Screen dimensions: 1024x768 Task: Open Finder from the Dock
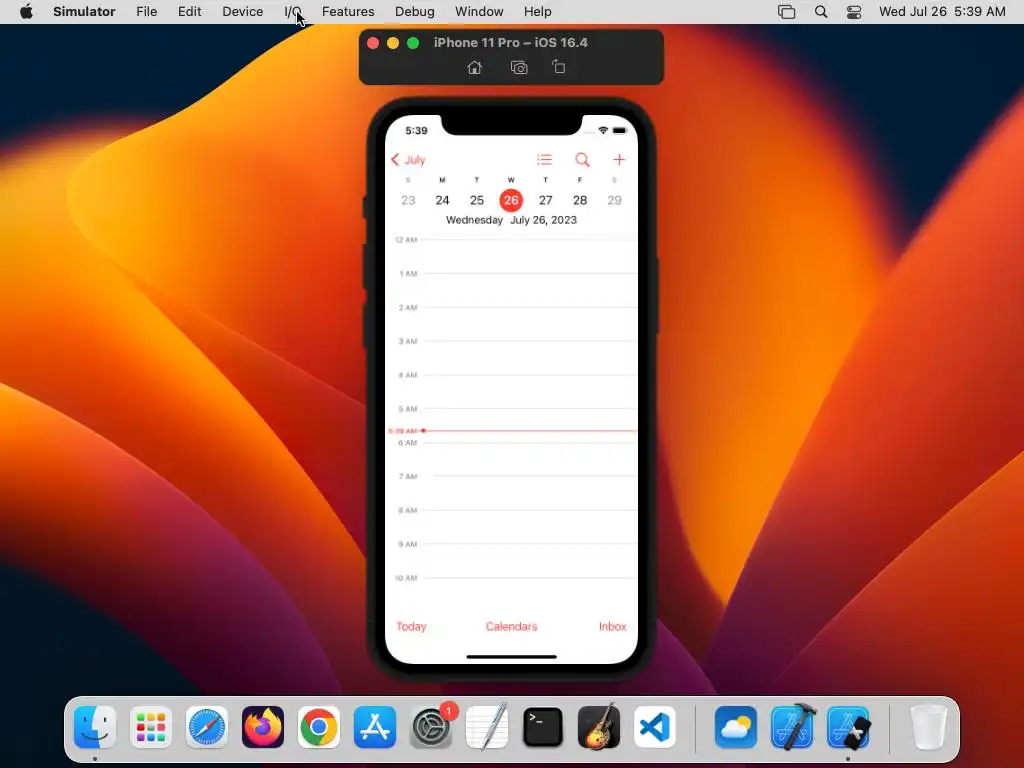click(95, 727)
